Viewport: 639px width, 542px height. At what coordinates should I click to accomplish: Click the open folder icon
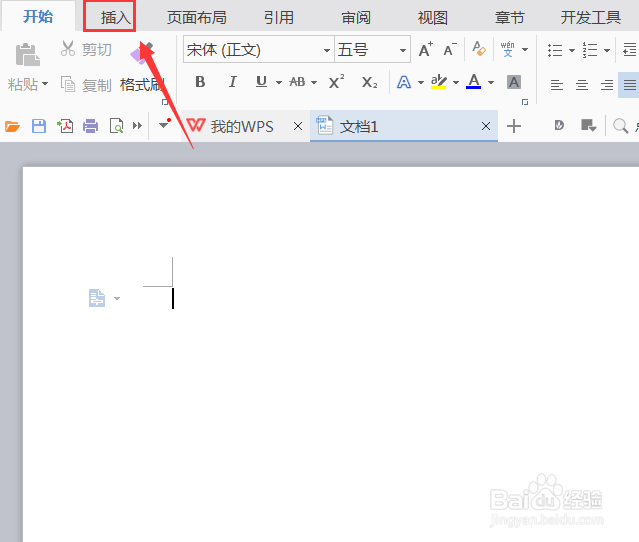tap(12, 126)
